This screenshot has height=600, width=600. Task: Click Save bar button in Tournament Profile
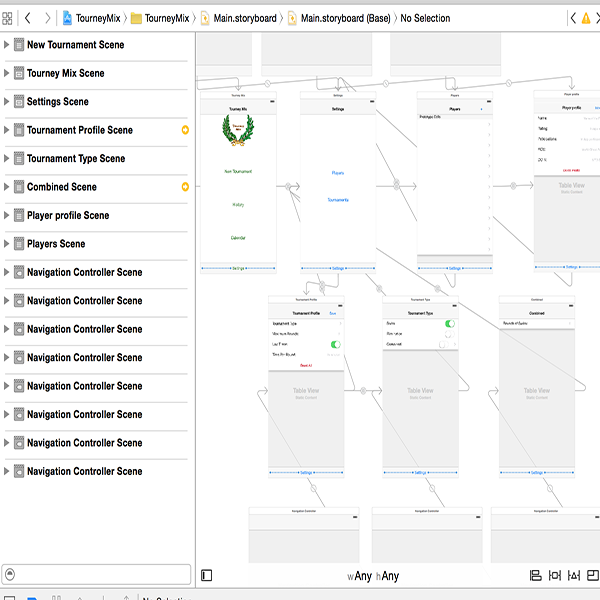[333, 313]
